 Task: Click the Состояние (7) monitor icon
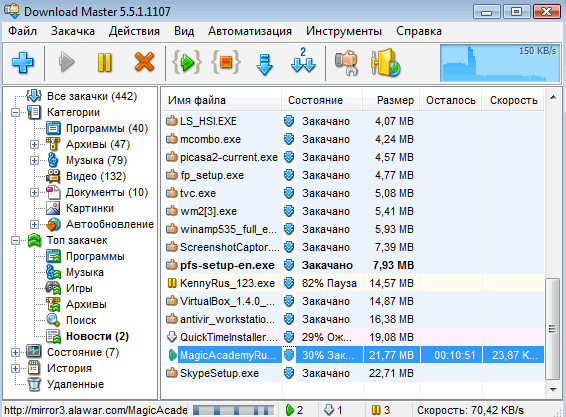[x=34, y=352]
